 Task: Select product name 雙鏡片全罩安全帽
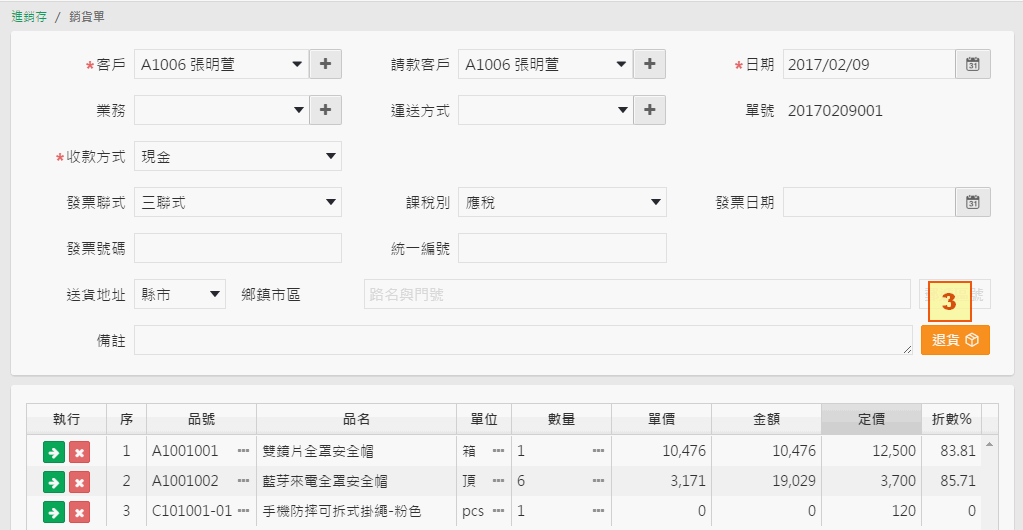(x=318, y=451)
